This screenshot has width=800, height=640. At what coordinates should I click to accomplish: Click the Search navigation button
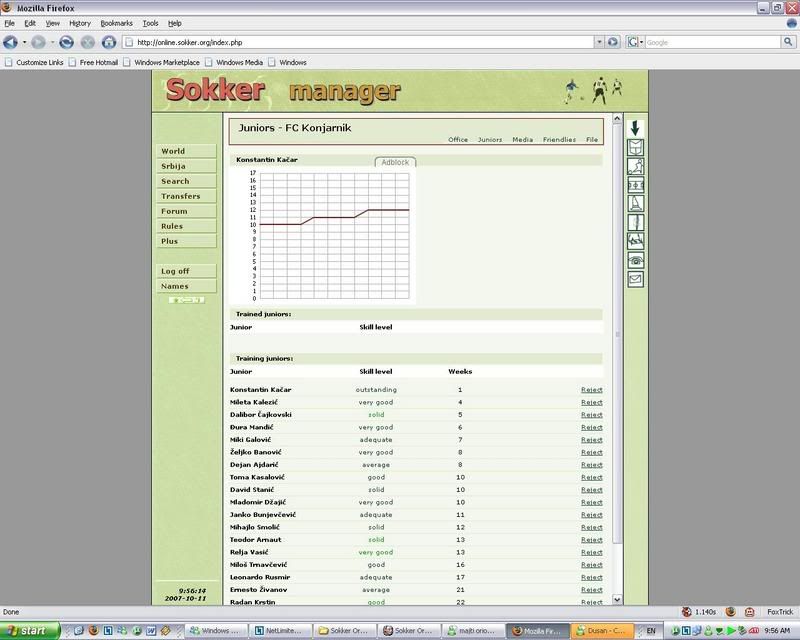(186, 181)
